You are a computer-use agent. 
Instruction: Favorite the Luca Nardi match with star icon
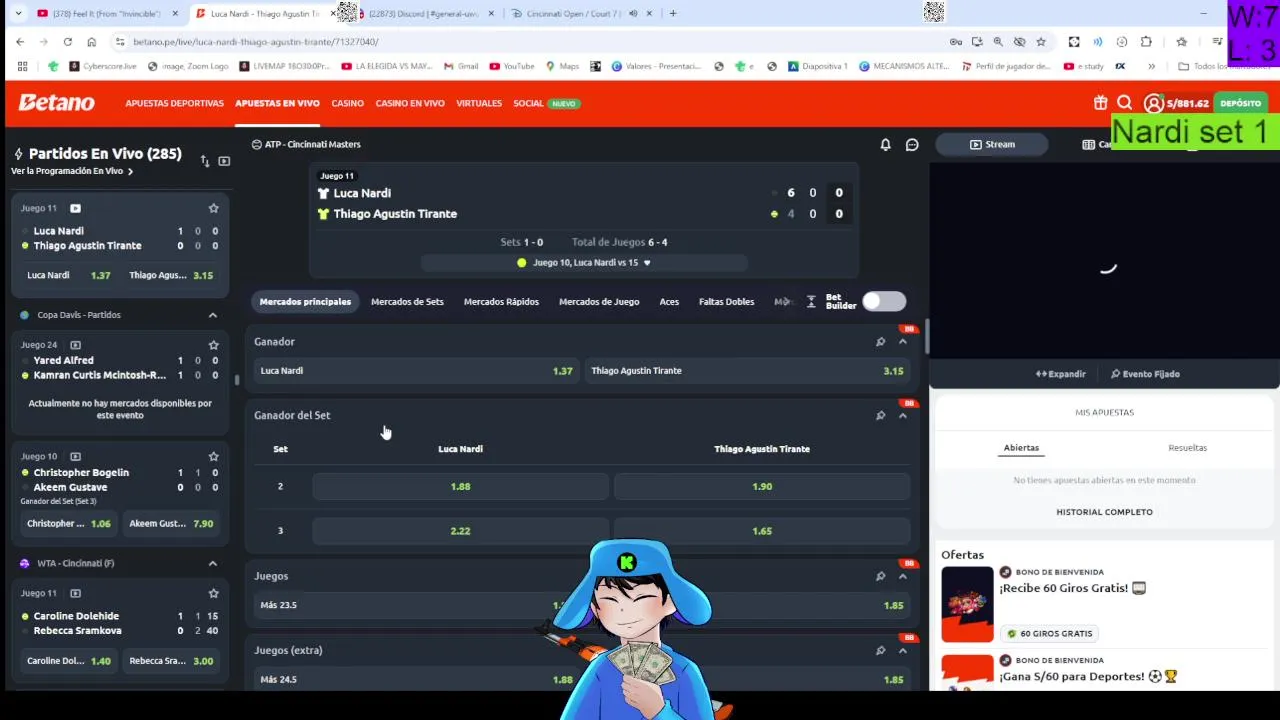point(213,208)
